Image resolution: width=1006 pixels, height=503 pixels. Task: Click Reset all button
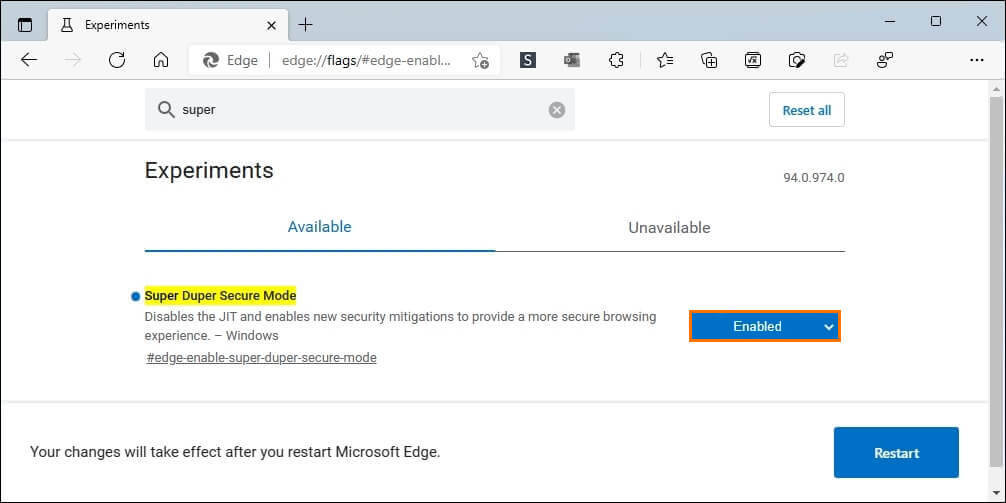click(x=806, y=110)
